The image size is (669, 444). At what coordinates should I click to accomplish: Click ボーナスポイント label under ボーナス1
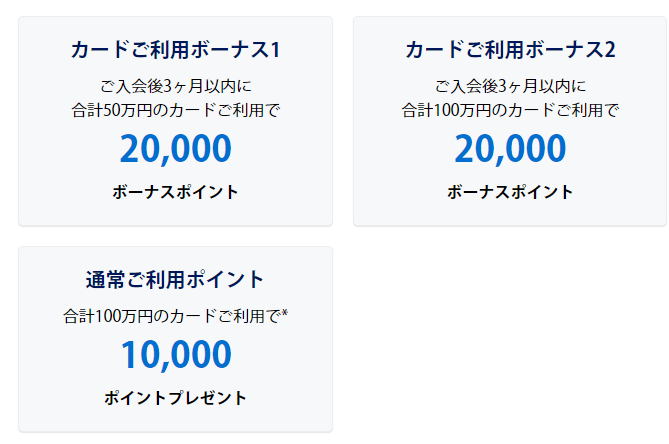point(175,192)
